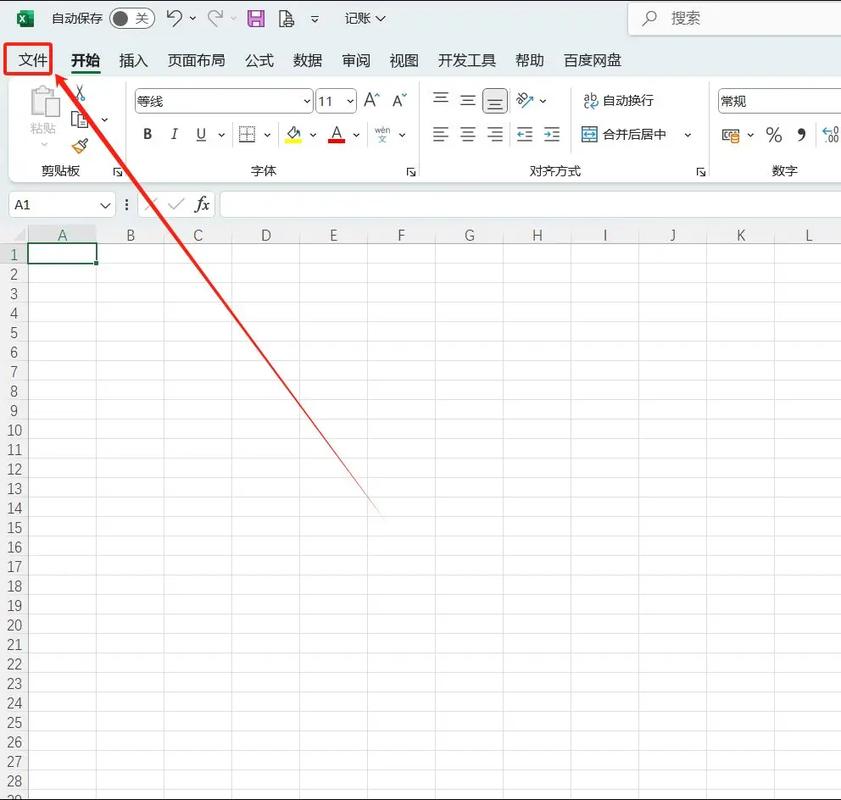This screenshot has width=841, height=800.
Task: Apply the yellow fill color bucket
Action: (x=293, y=134)
